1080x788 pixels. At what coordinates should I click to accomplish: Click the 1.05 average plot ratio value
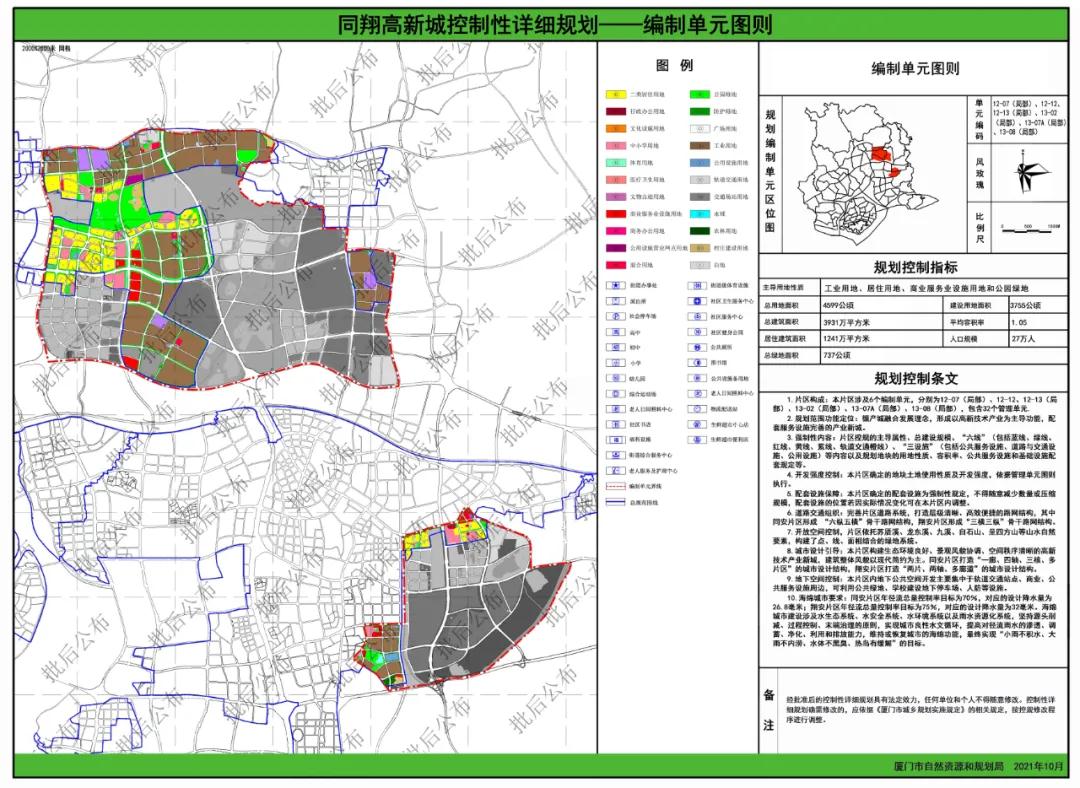[1019, 322]
